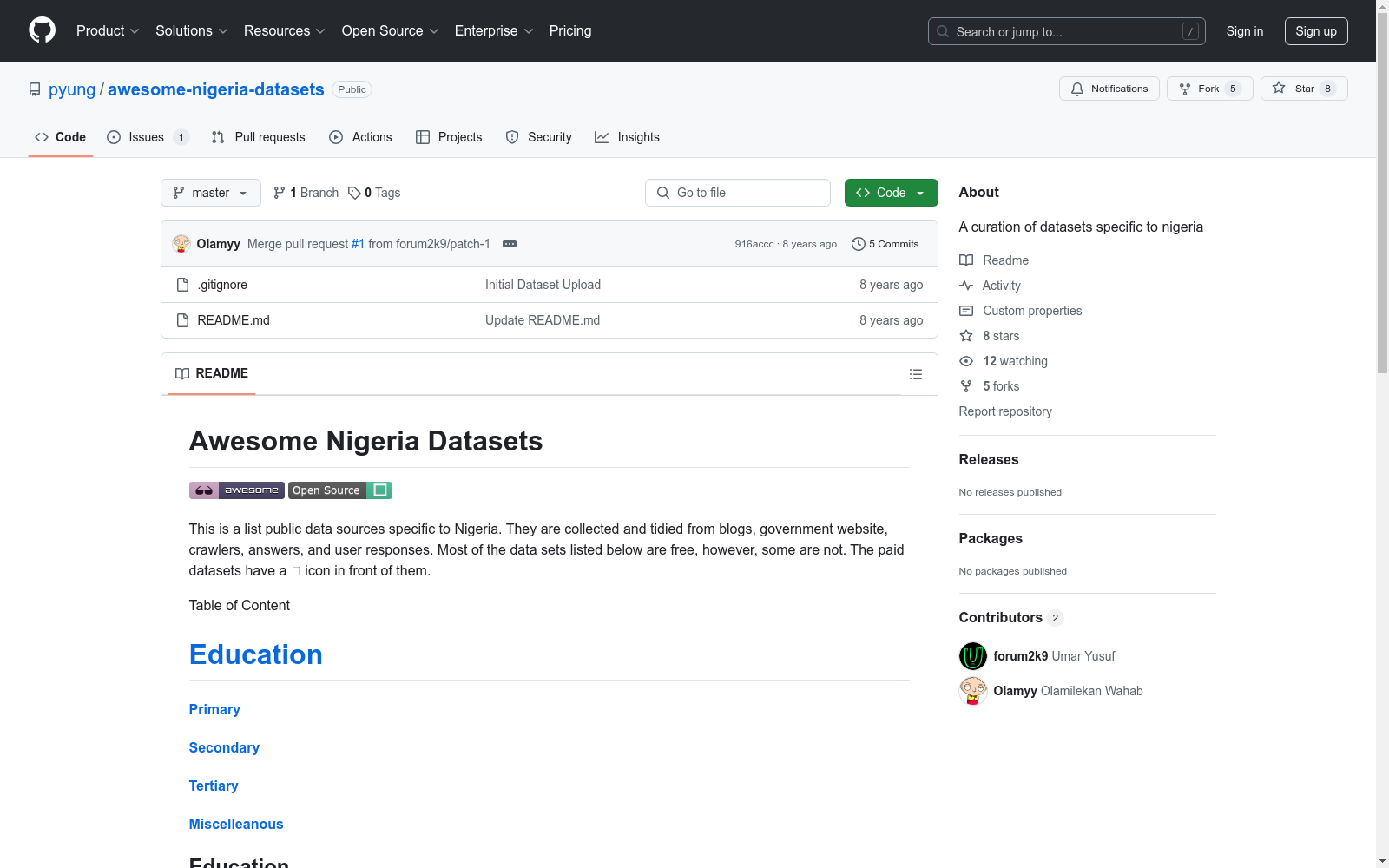Open the Releases section heading
Screen dimensions: 1389x868
[x=989, y=460]
